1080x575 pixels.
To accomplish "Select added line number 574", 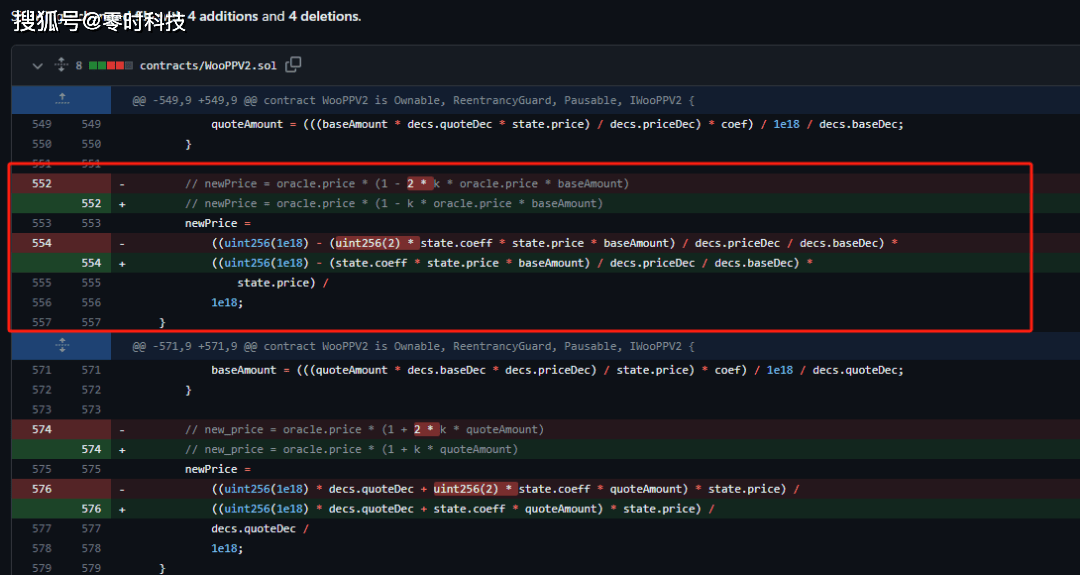I will pyautogui.click(x=91, y=450).
